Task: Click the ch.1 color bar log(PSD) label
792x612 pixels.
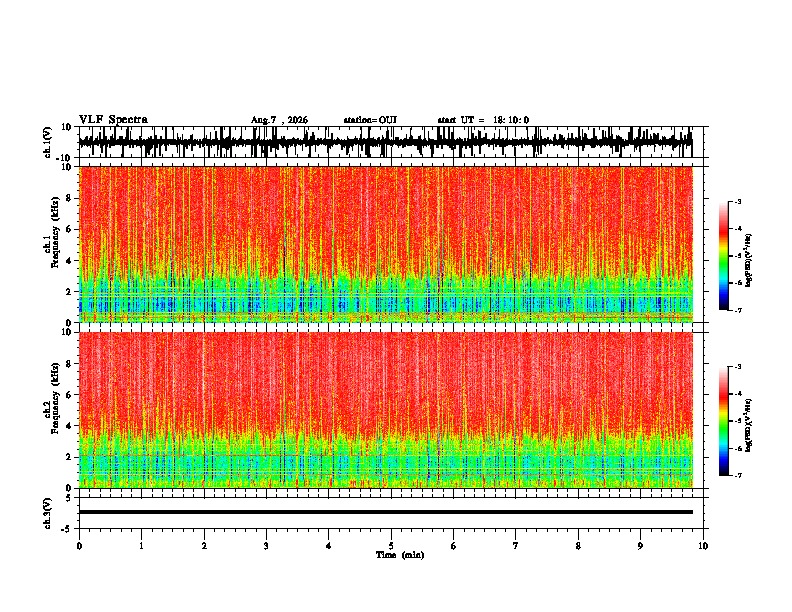Action: click(749, 260)
